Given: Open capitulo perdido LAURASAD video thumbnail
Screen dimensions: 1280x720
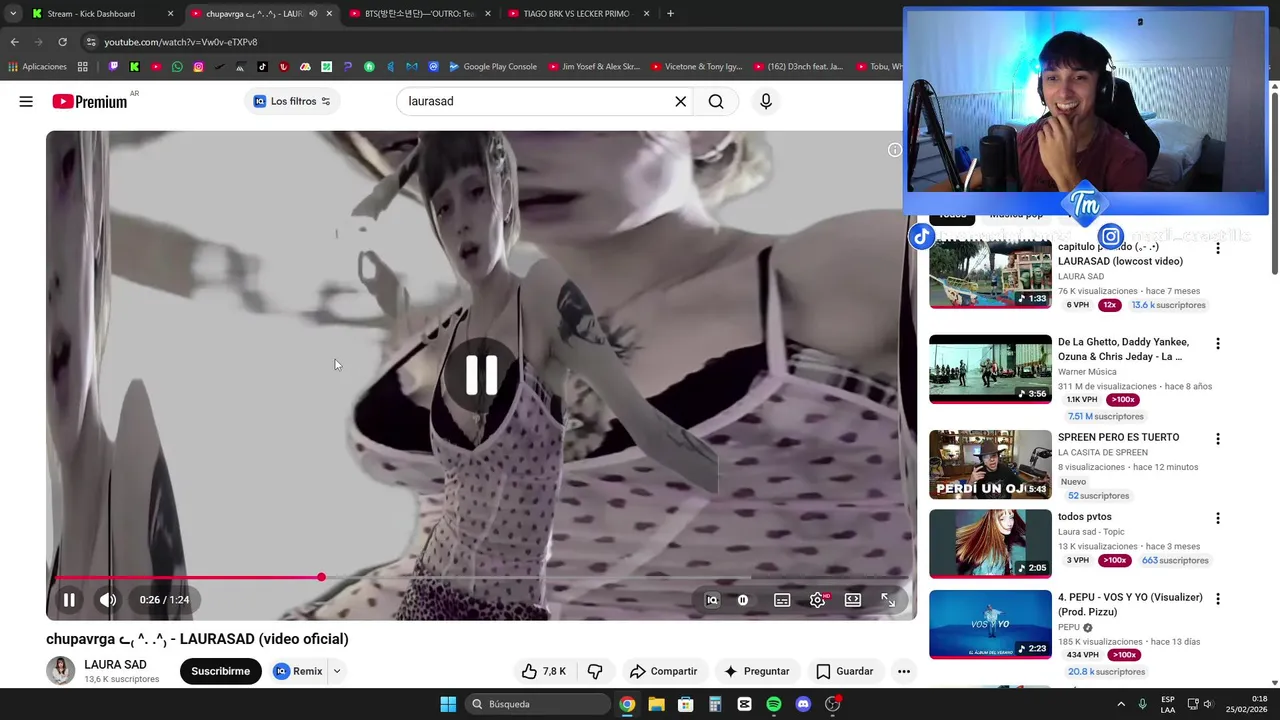Looking at the screenshot, I should point(990,275).
